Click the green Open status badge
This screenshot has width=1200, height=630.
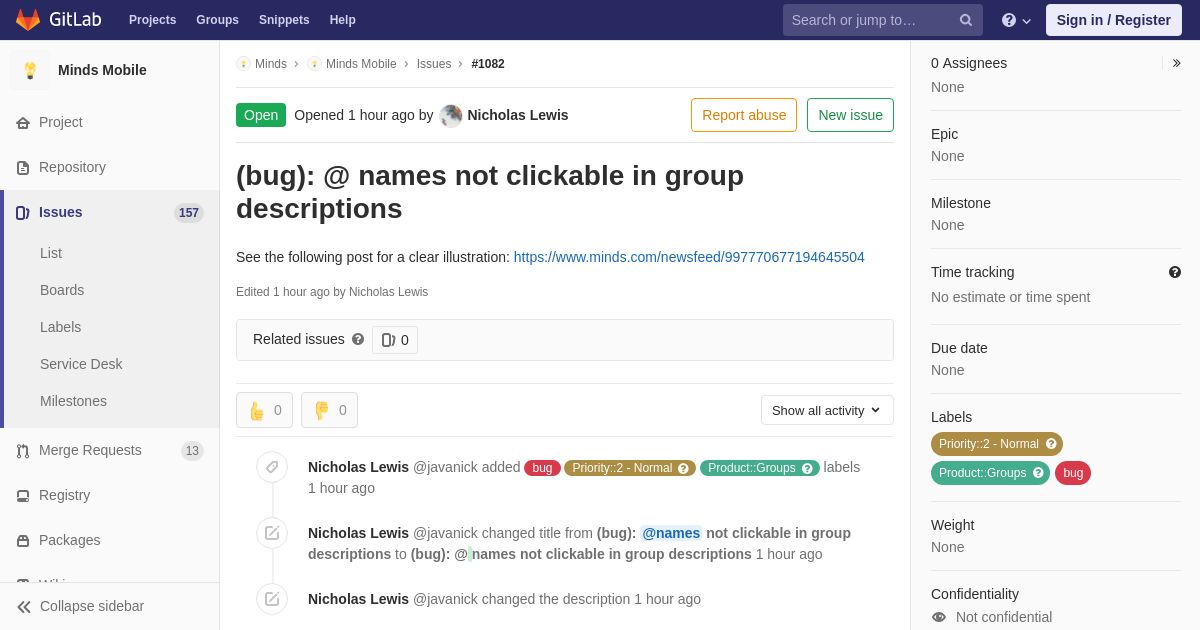(x=261, y=115)
